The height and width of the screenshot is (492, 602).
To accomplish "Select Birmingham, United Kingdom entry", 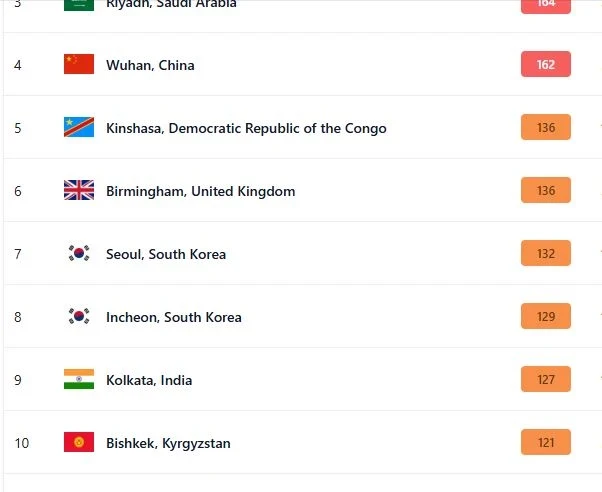I will coord(200,191).
